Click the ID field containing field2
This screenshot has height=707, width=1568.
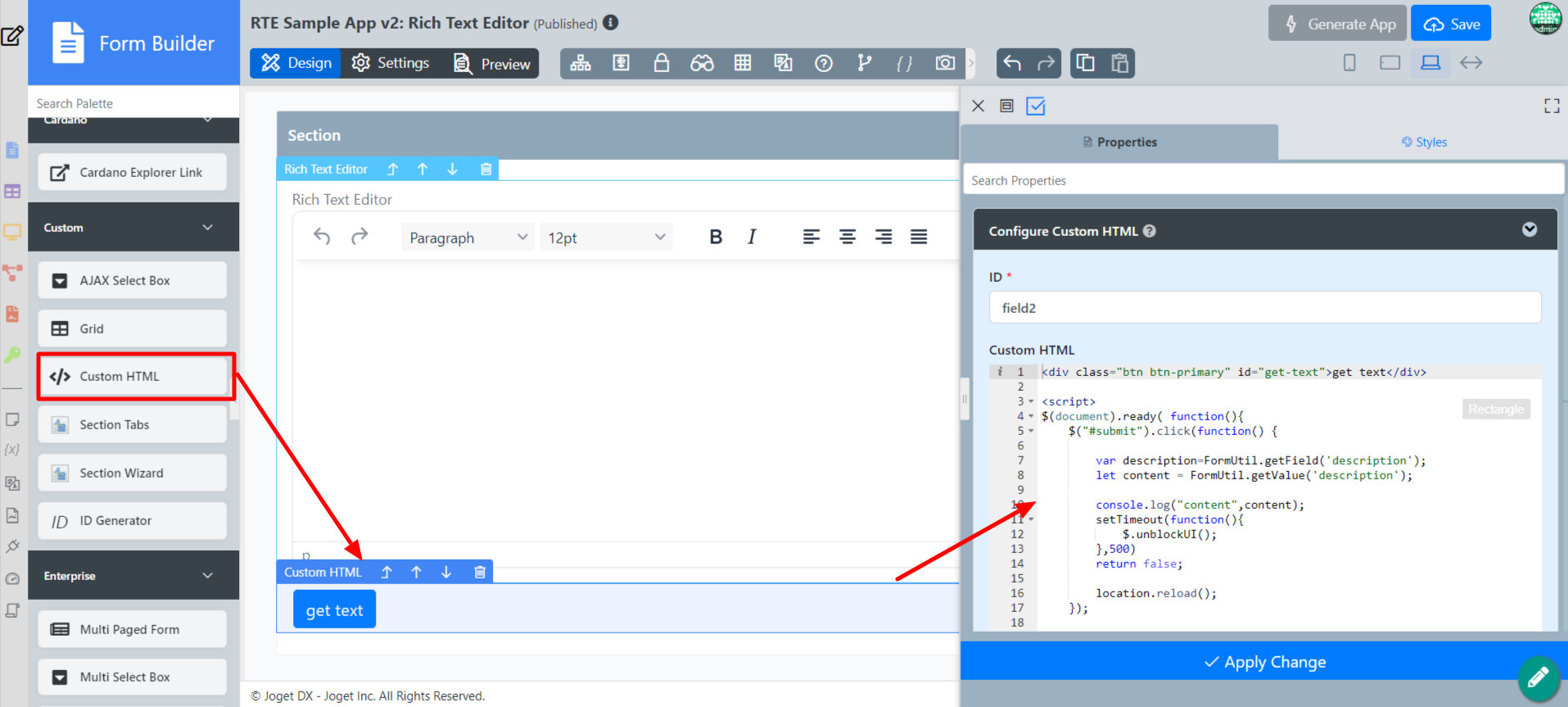[1265, 307]
